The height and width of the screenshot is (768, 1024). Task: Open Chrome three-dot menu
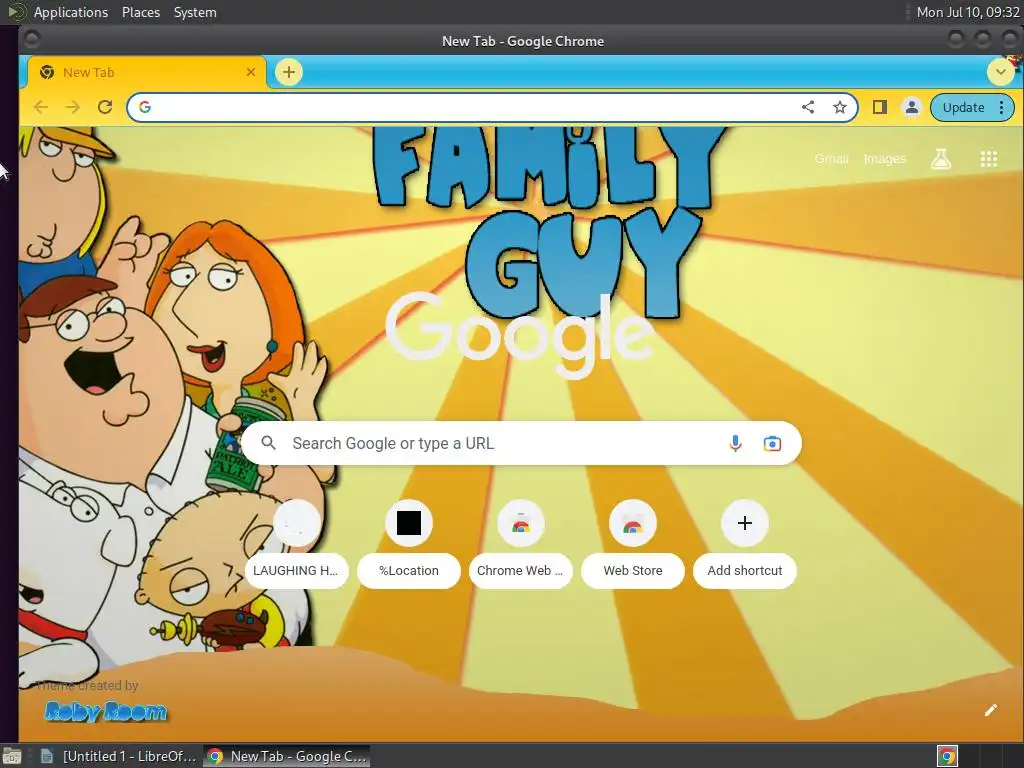coord(1002,107)
